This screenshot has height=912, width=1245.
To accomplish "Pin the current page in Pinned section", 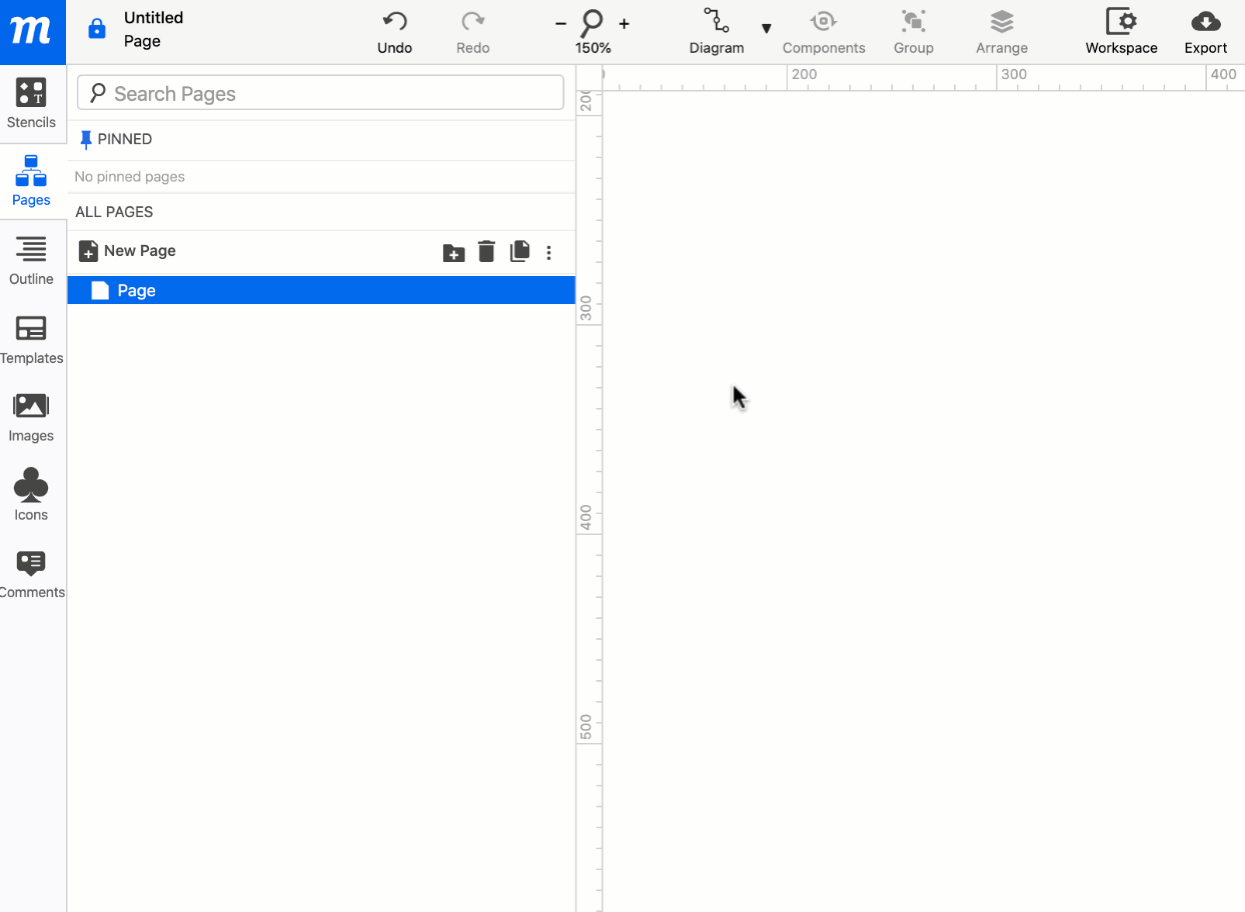I will (x=85, y=139).
